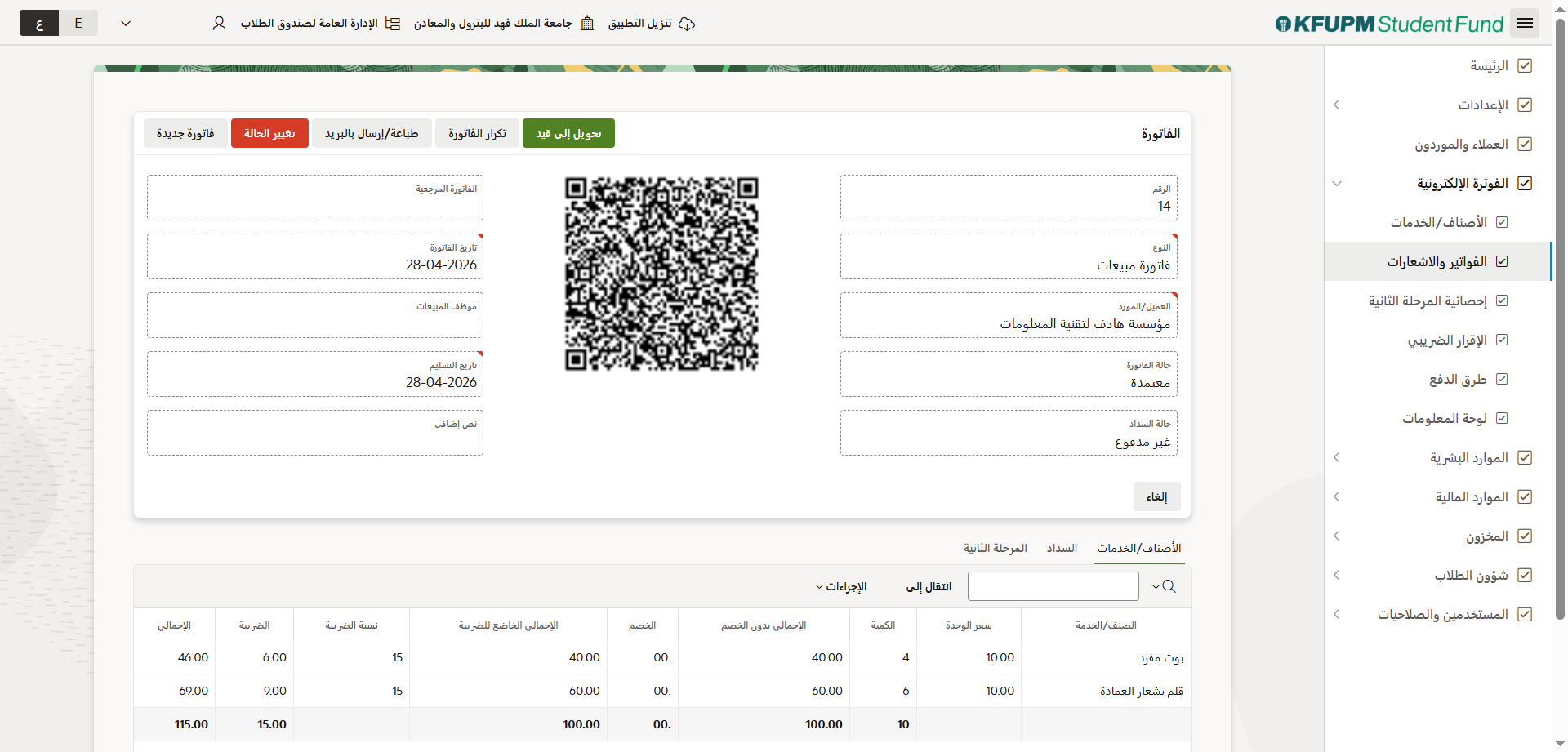1568x752 pixels.
Task: Click the قلم بشعار العمادة item cell
Action: (1106, 691)
